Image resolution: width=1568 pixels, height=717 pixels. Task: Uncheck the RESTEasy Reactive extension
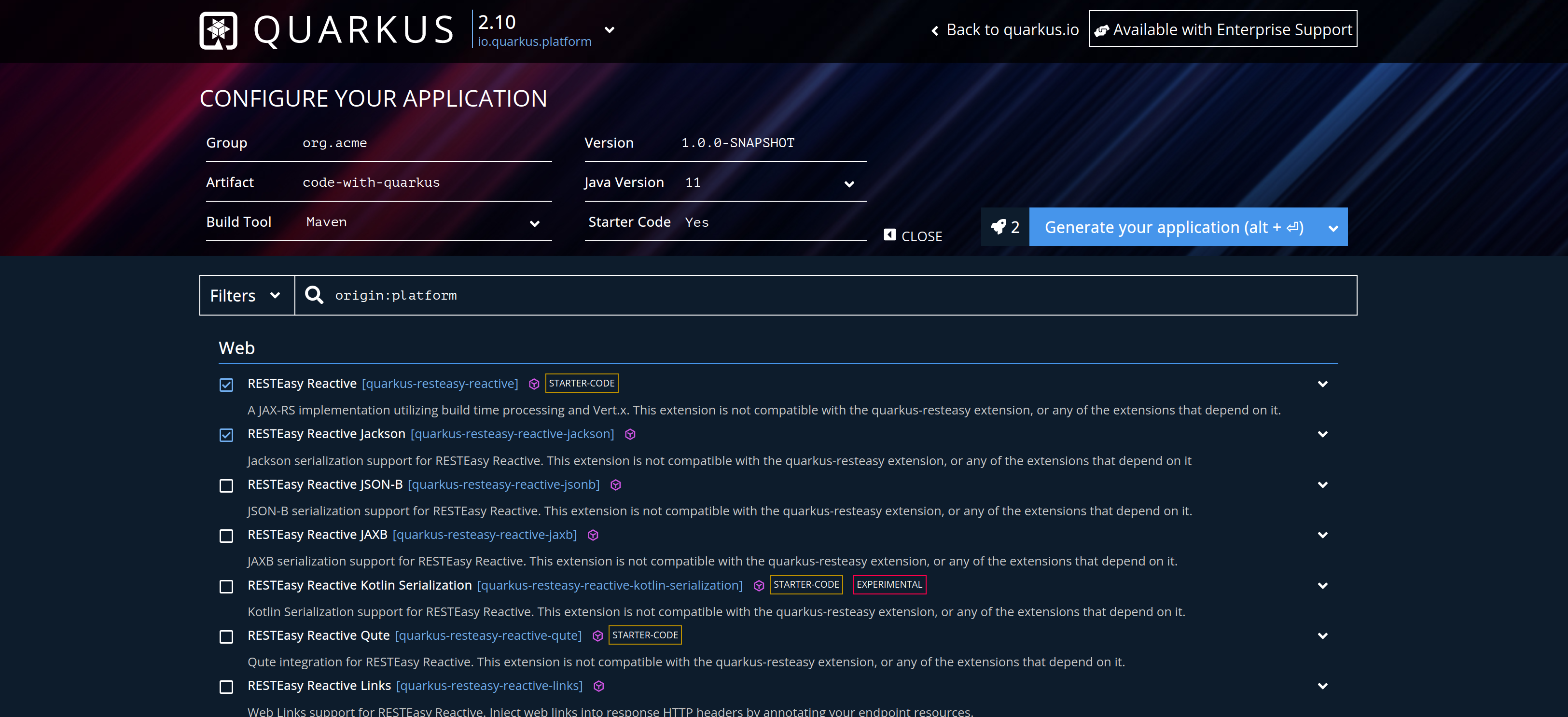pos(226,385)
